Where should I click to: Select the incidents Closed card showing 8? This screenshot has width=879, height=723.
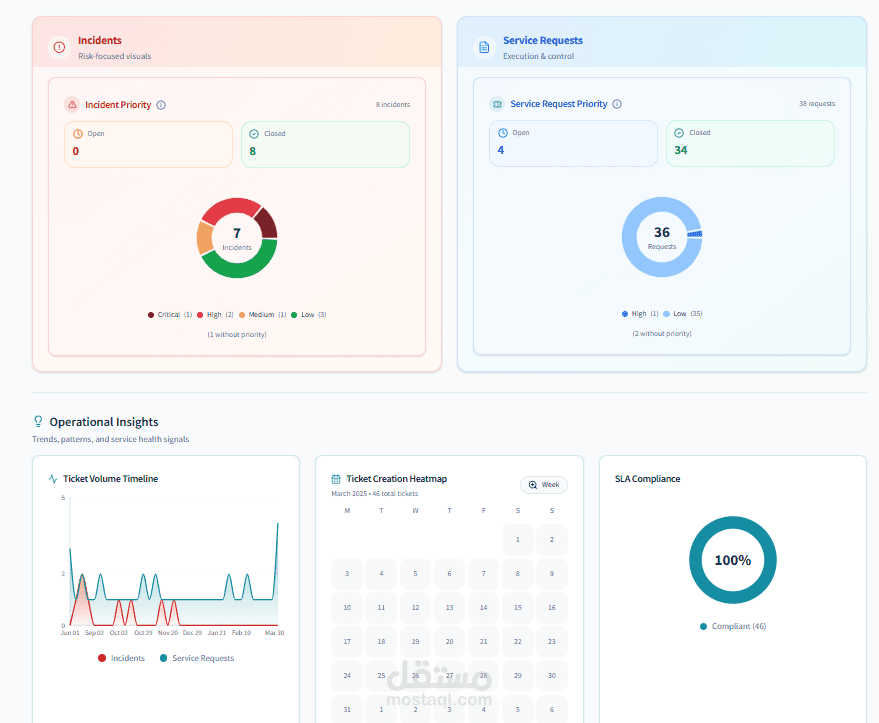326,145
